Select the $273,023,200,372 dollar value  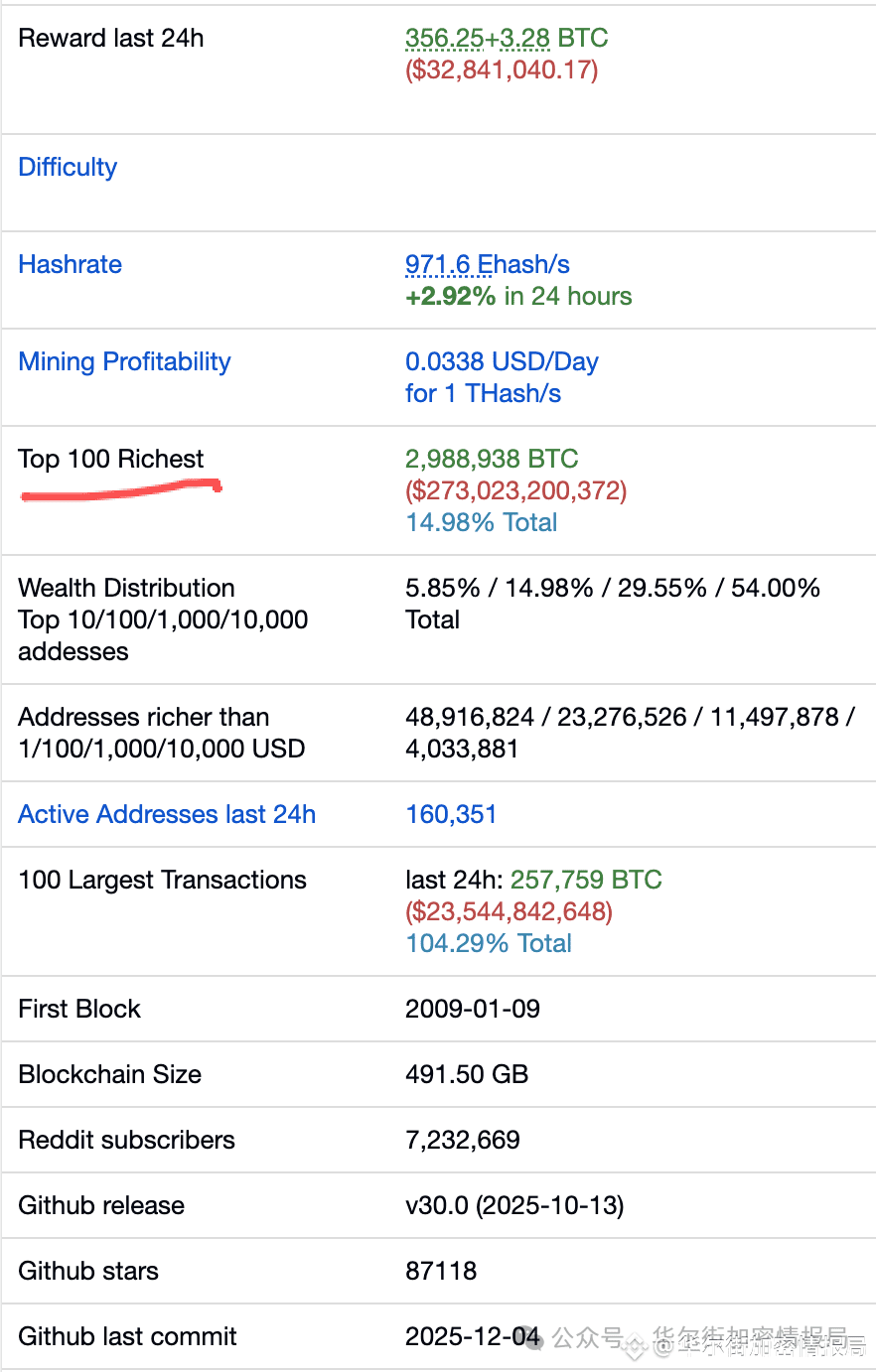[515, 490]
